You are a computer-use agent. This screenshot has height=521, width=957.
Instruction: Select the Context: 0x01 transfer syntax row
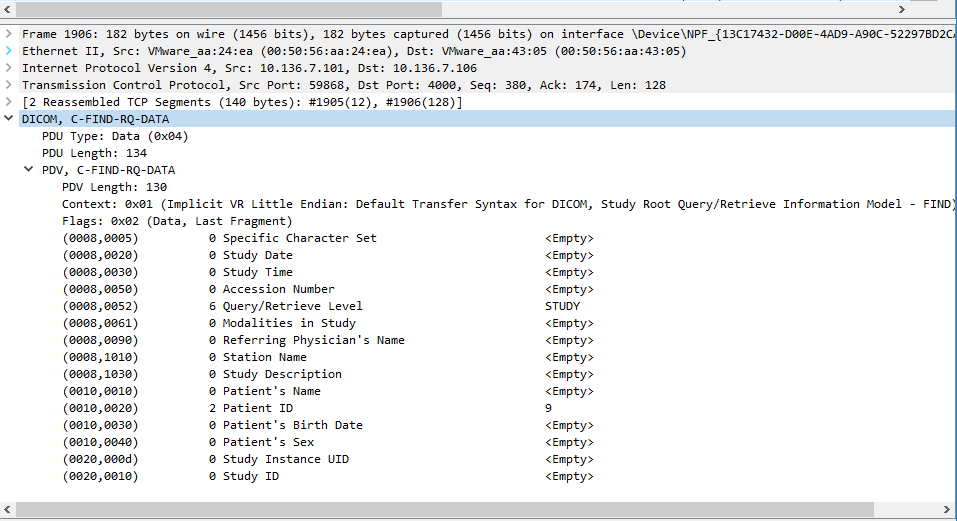[x=400, y=204]
